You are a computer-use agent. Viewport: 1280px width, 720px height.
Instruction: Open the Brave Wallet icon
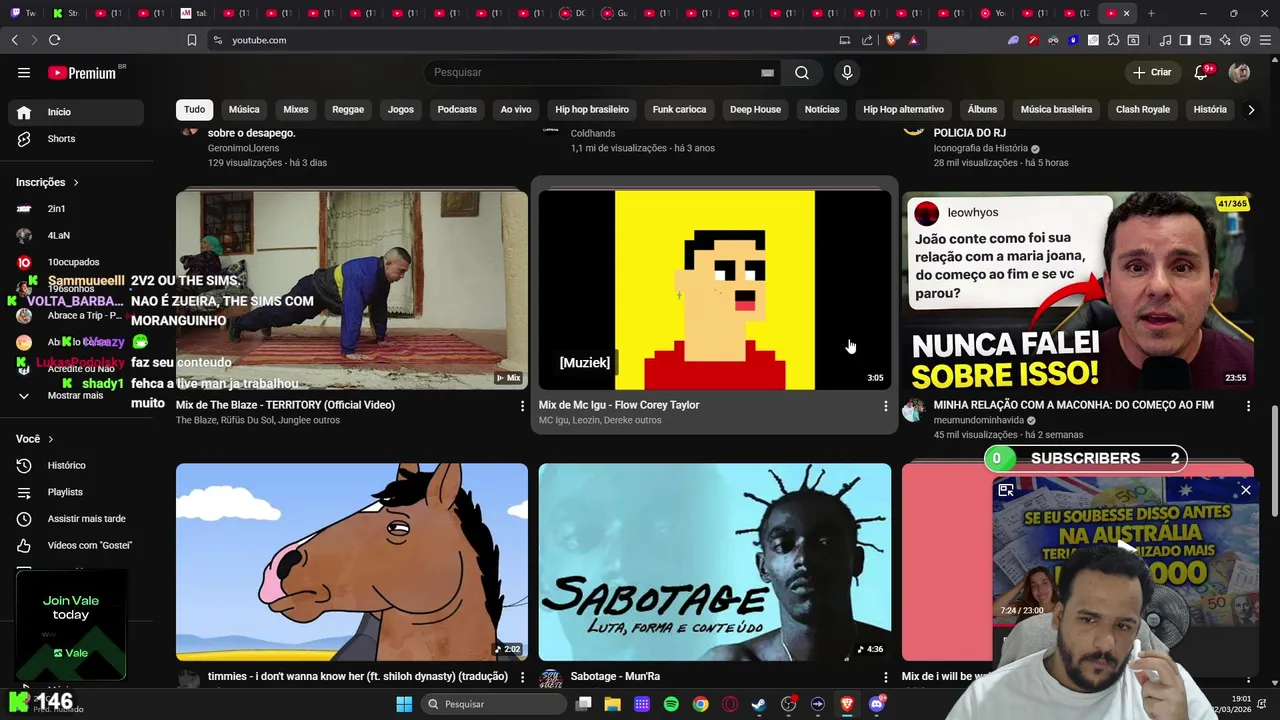[x=1205, y=40]
